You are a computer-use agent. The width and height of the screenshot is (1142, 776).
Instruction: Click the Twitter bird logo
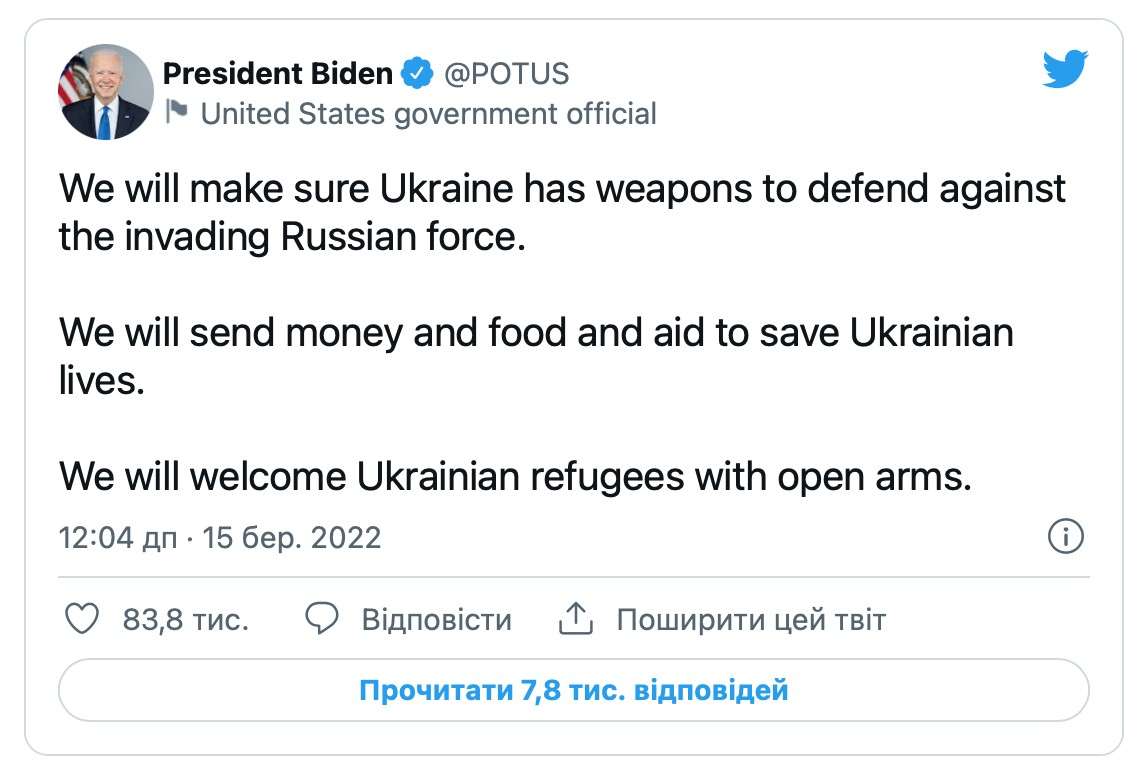[1063, 68]
